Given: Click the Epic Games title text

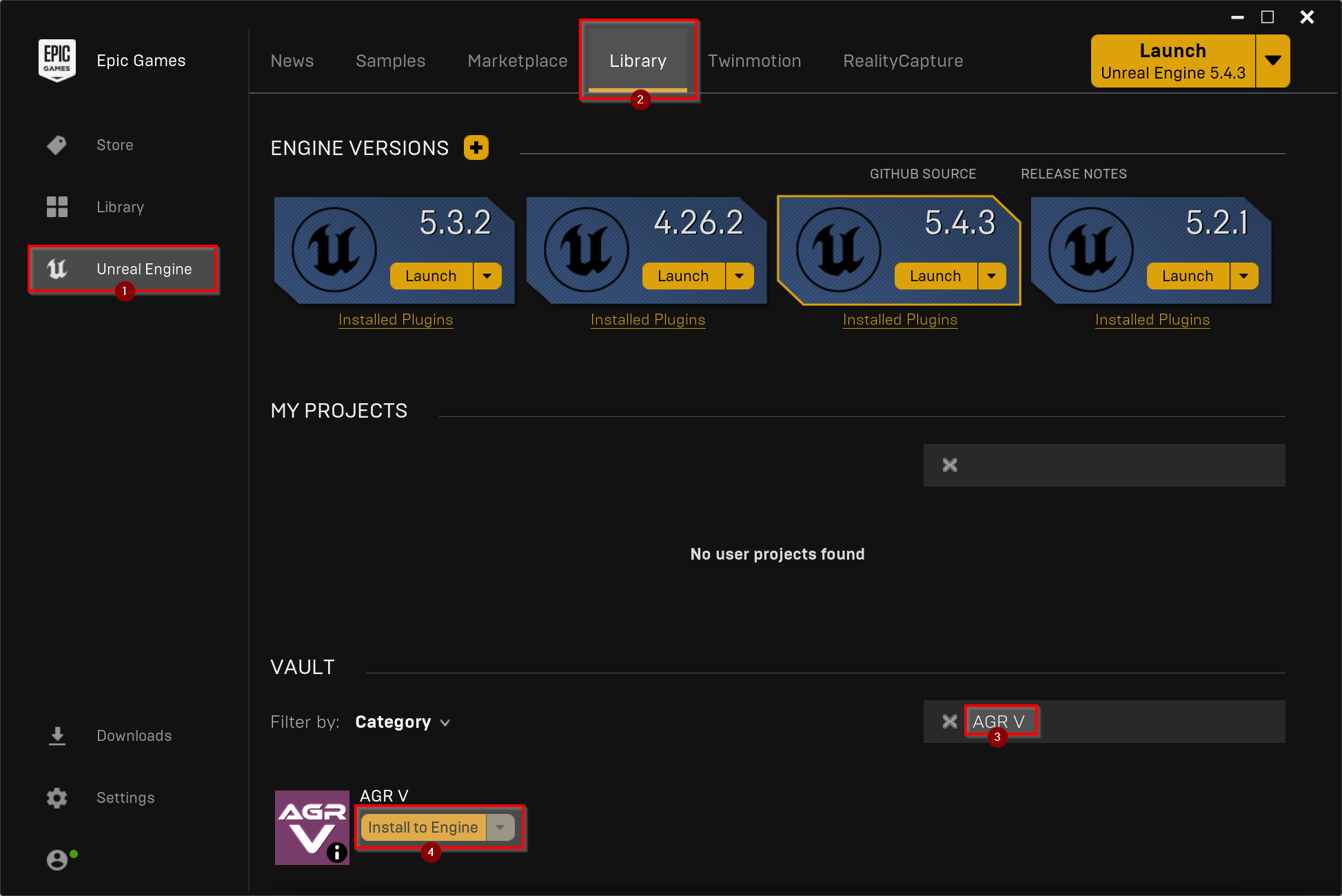Looking at the screenshot, I should (x=141, y=61).
